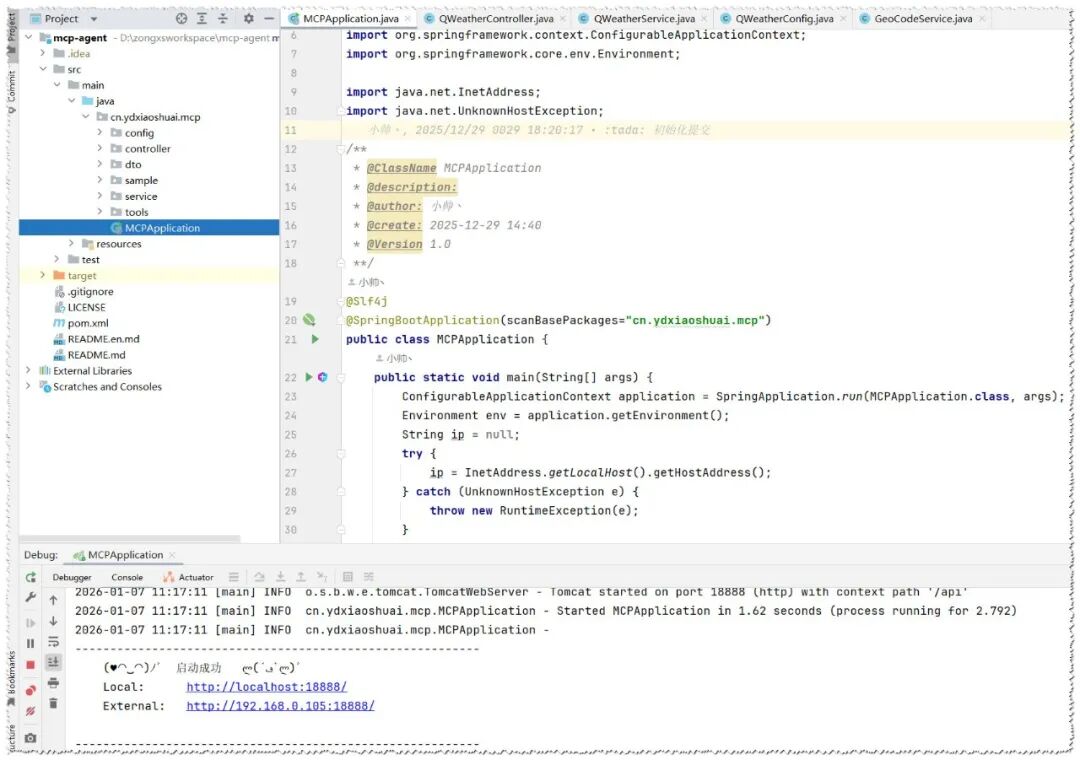
Task: Click author annotation above line 19
Action: (x=366, y=282)
